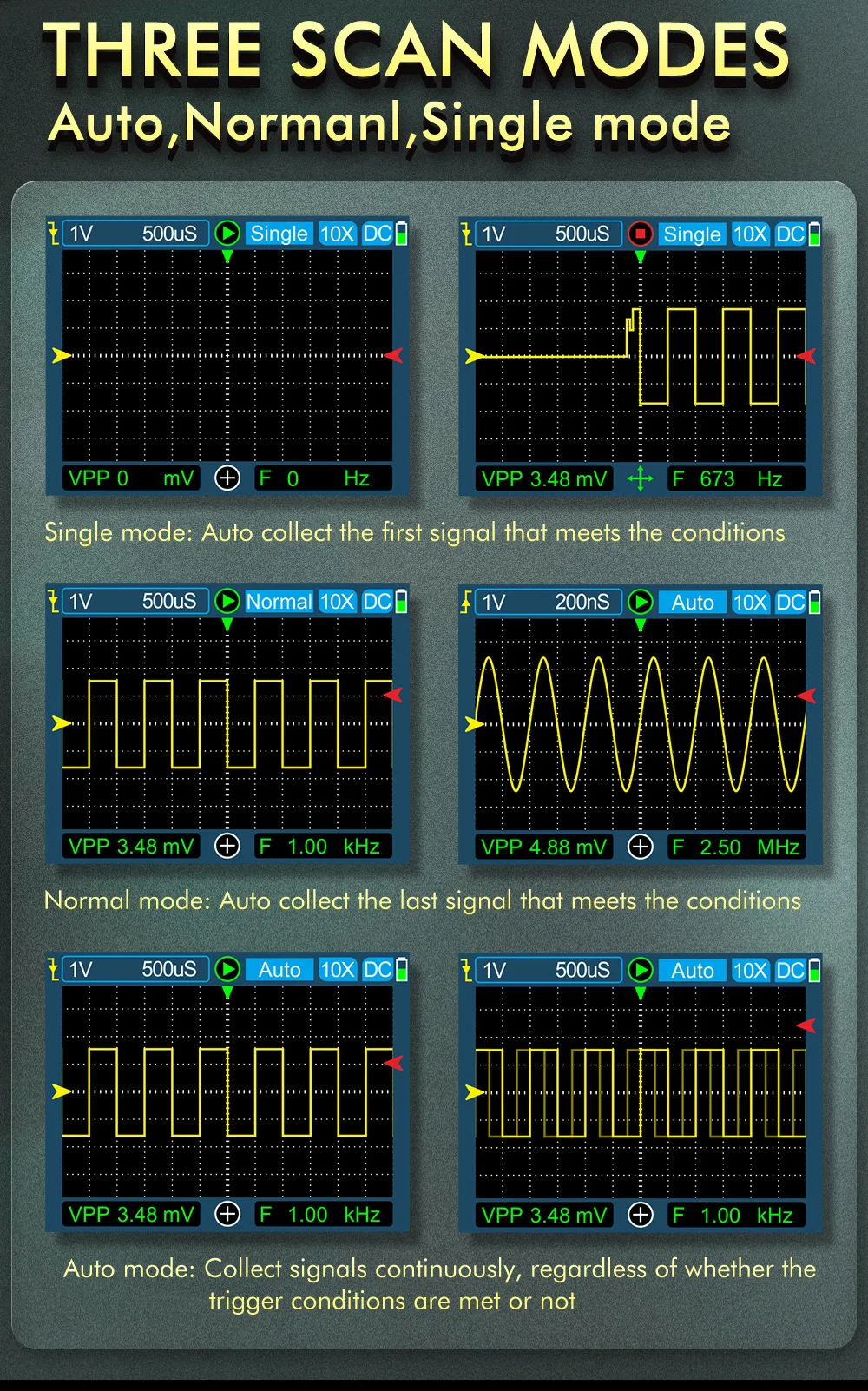The width and height of the screenshot is (868, 1391).
Task: Click the F 673 Hz readout
Action: 735,478
